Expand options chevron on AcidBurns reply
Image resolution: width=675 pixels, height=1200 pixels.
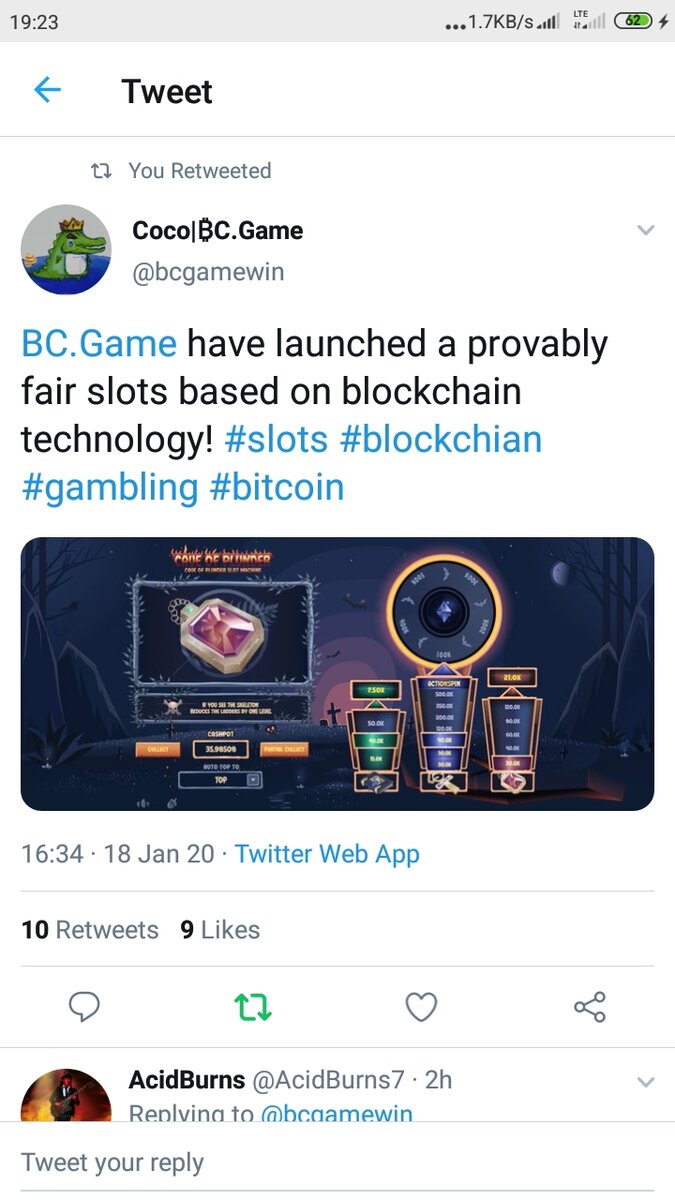point(646,1082)
